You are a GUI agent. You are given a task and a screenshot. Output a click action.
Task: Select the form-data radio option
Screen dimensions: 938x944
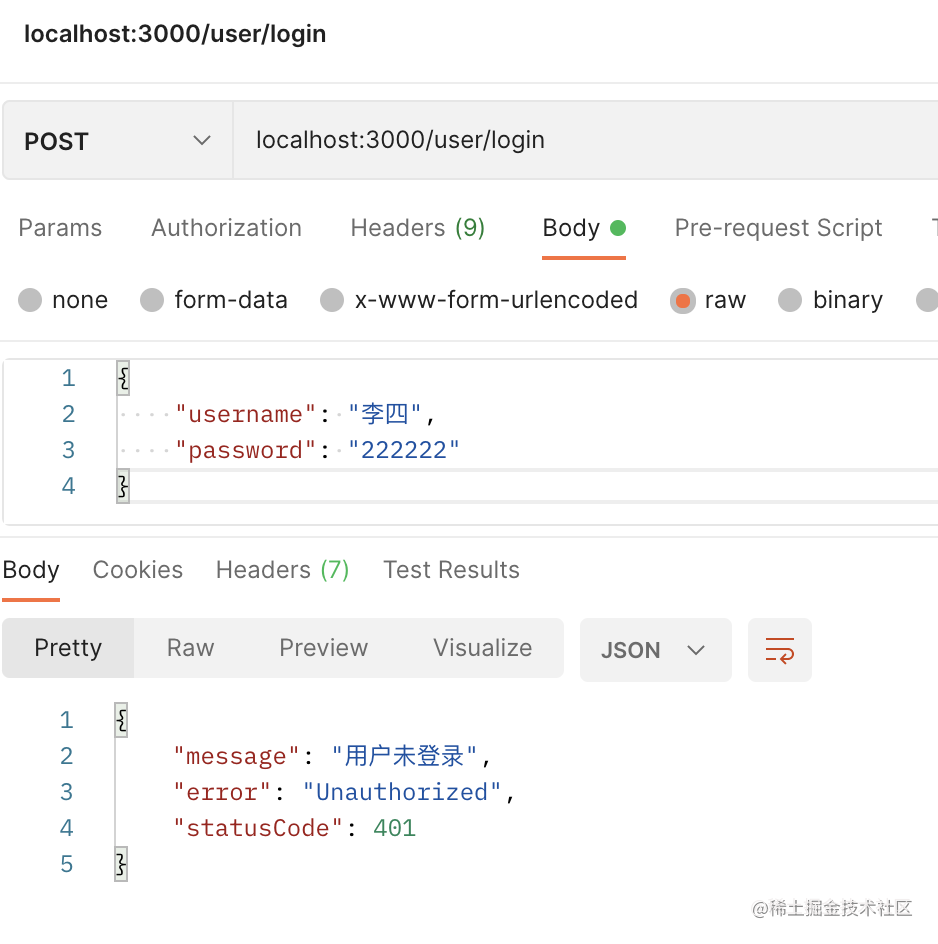[x=152, y=300]
